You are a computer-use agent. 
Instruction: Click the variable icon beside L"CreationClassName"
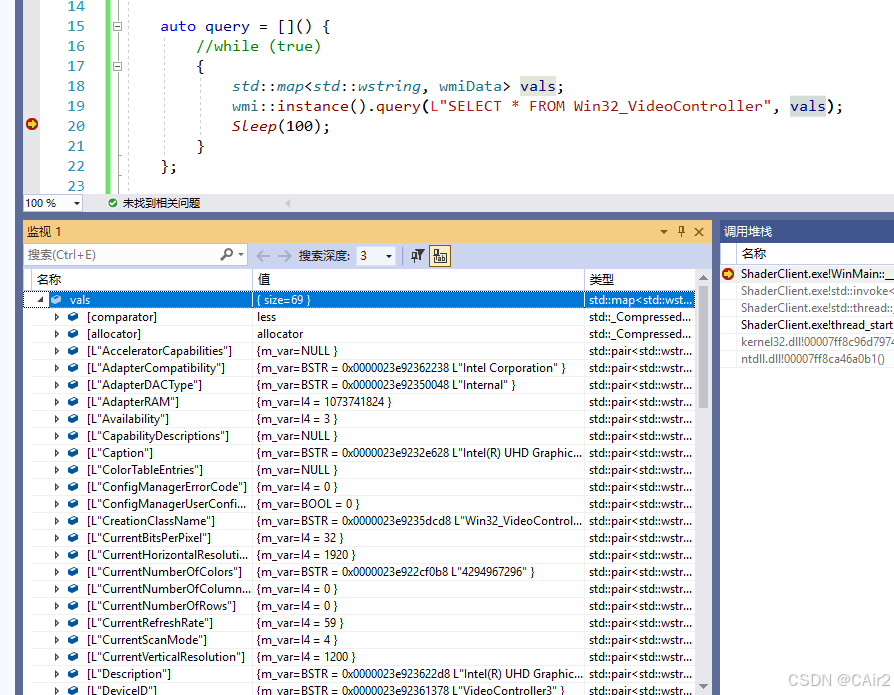pos(73,521)
